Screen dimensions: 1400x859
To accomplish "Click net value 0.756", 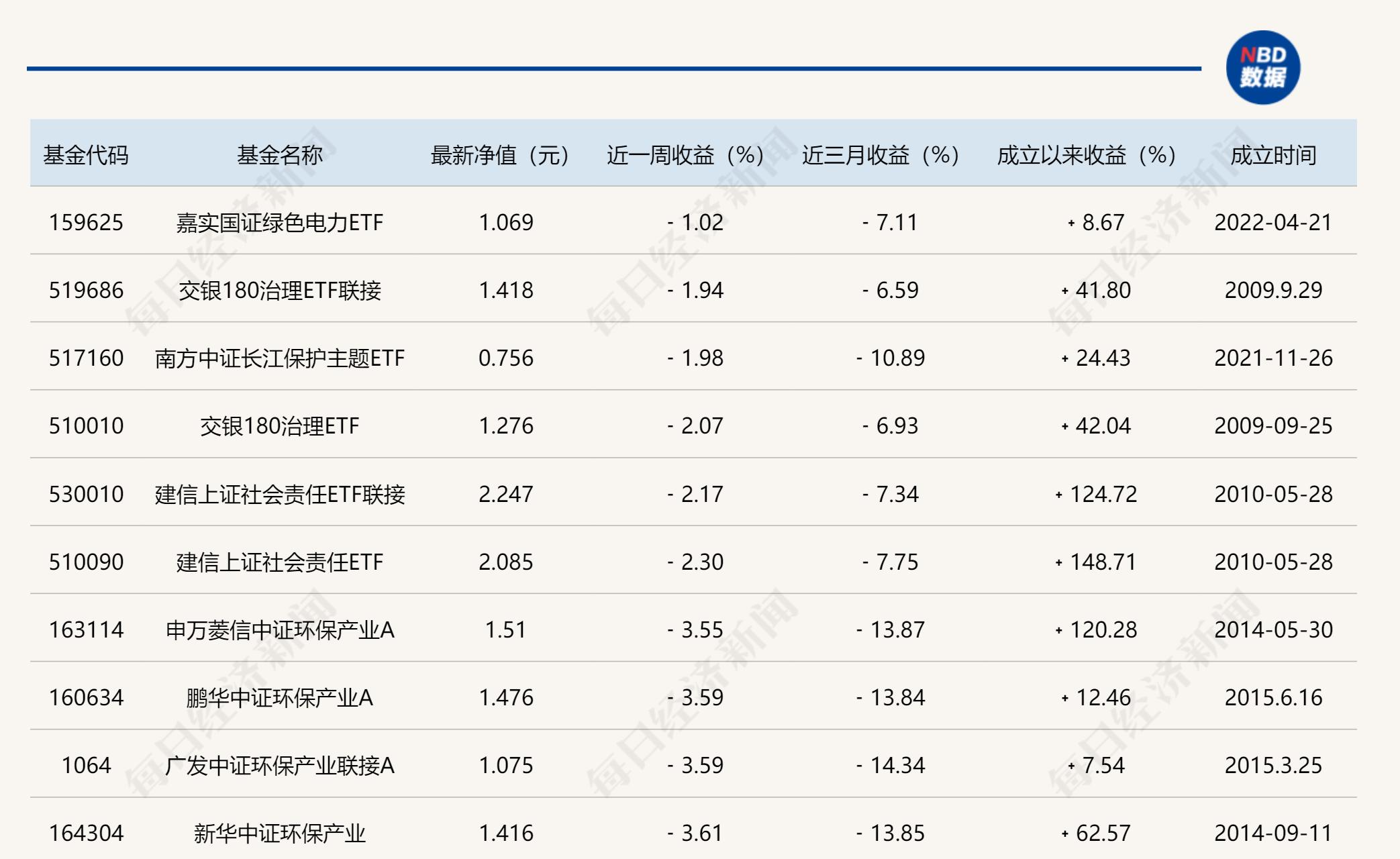I will [506, 358].
